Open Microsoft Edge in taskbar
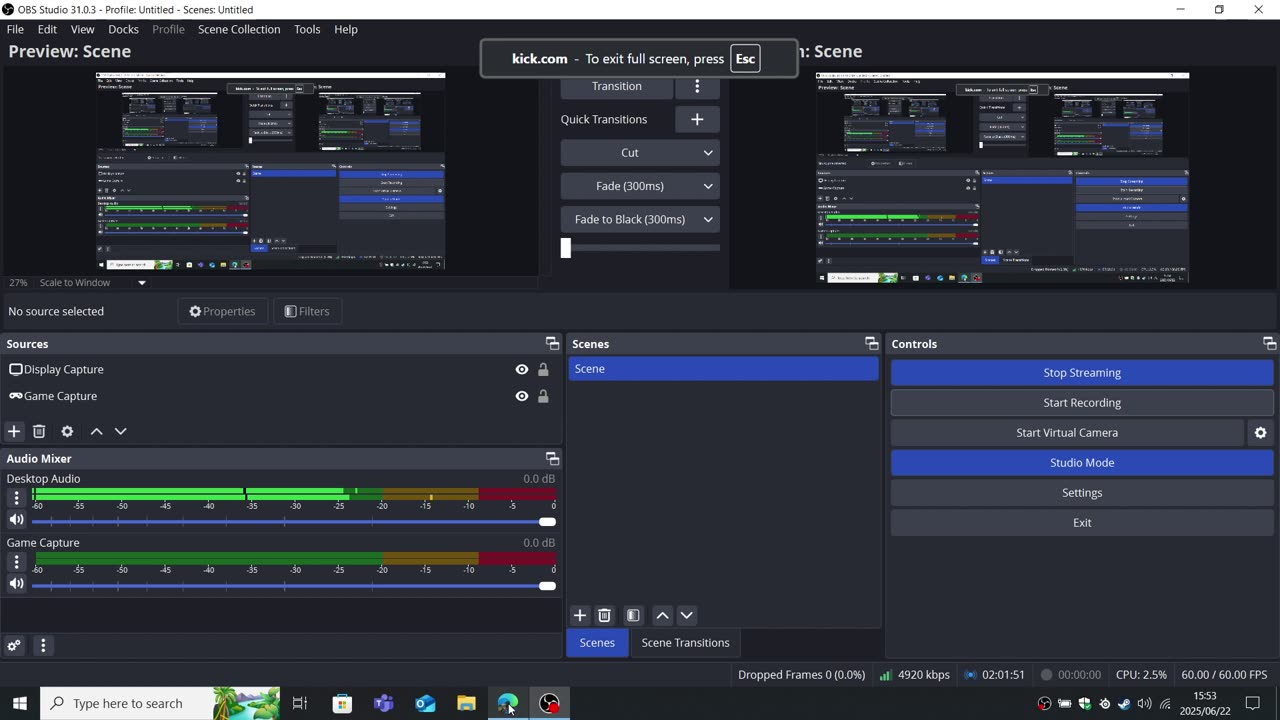This screenshot has width=1280, height=720. (x=508, y=703)
